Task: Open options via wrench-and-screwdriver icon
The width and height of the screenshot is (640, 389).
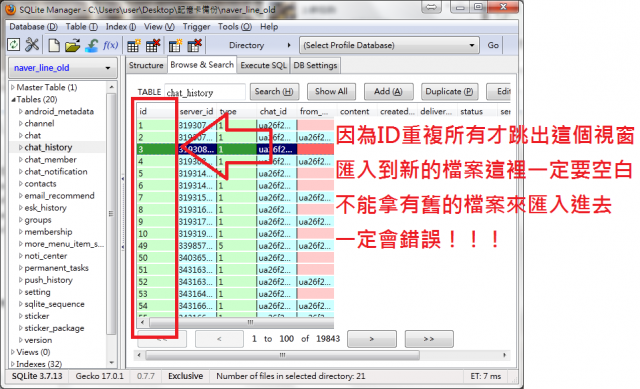Action: (x=32, y=45)
